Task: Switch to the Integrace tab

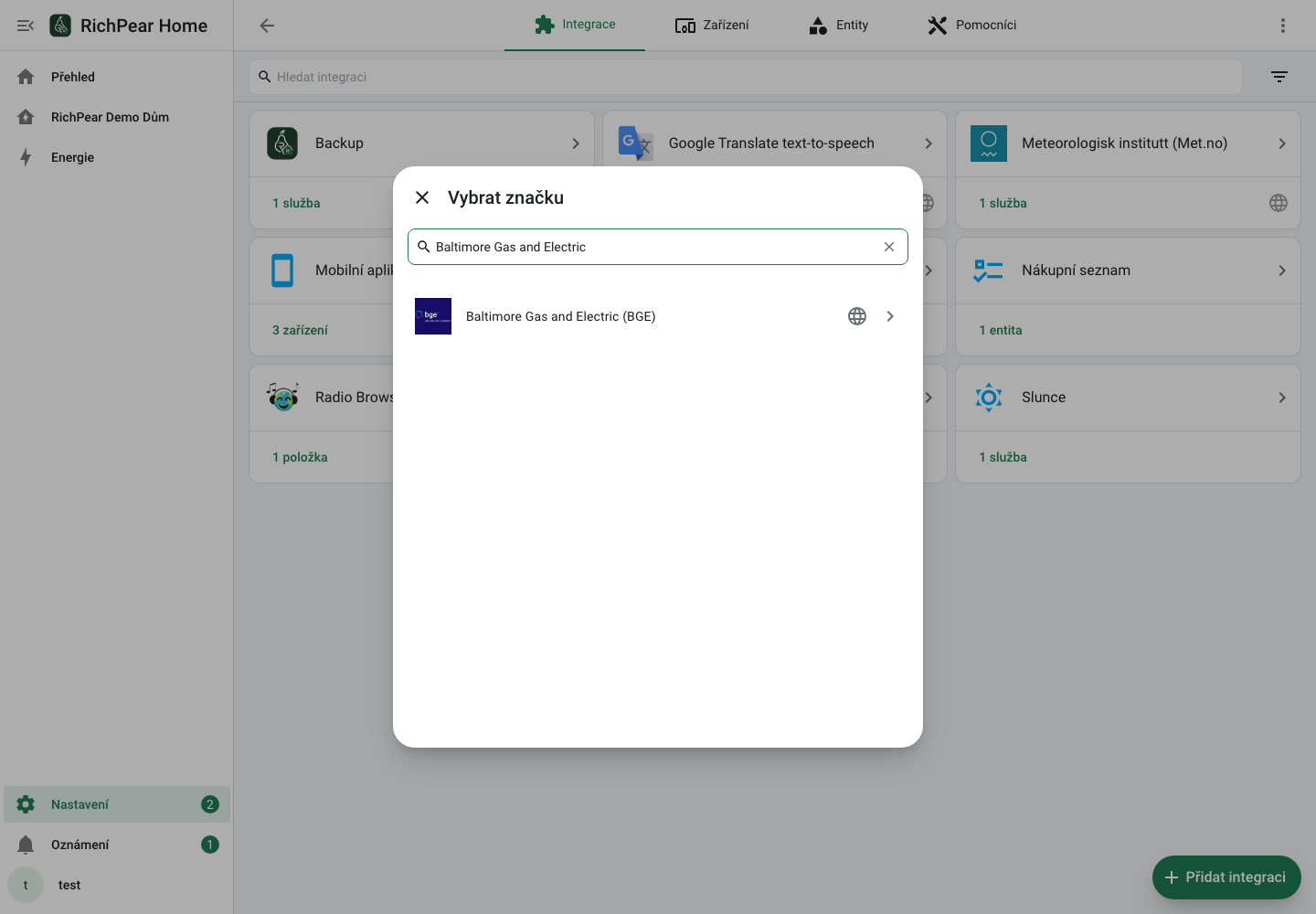Action: coord(575,25)
